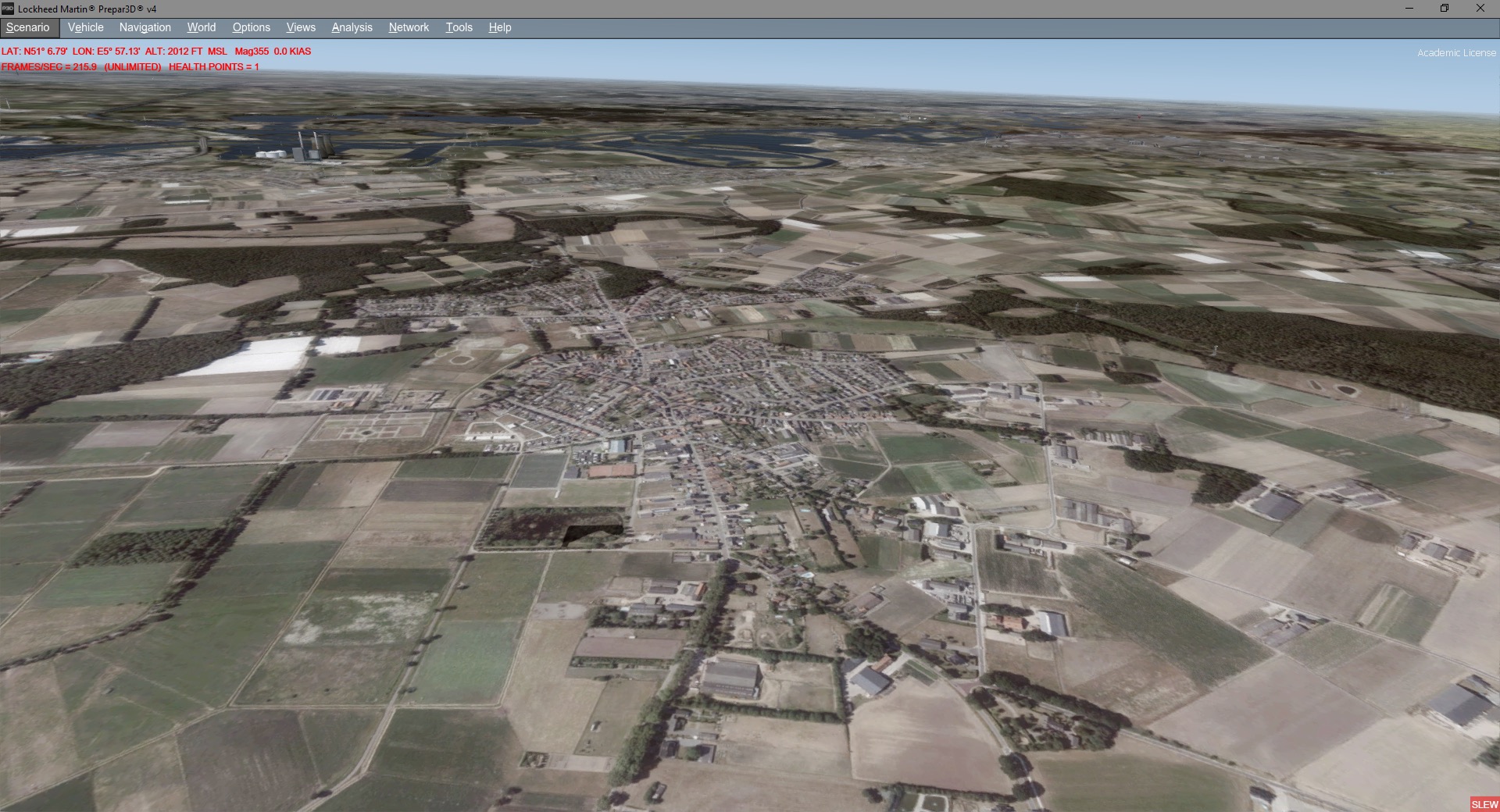
Task: Restore down the Prepar3D window
Action: click(x=1445, y=9)
